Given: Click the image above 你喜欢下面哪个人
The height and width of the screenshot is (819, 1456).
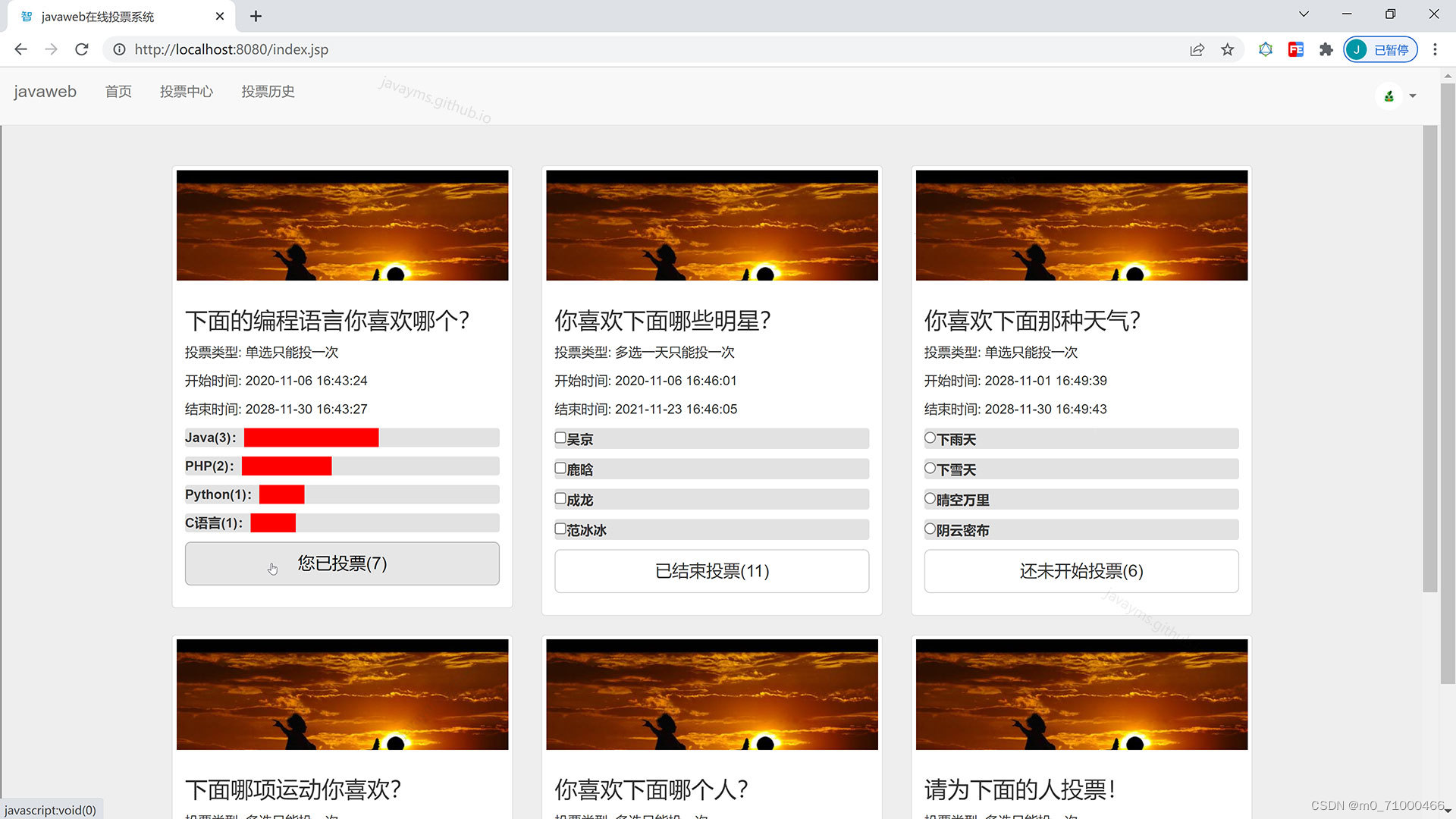Looking at the screenshot, I should click(x=712, y=695).
